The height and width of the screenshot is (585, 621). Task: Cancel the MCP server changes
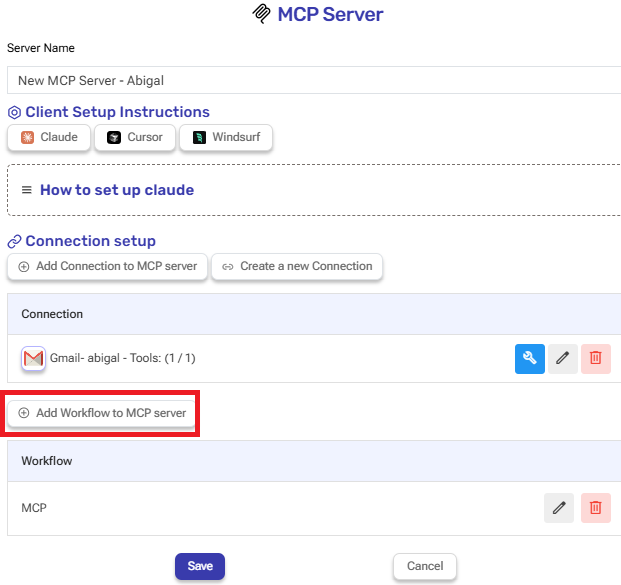425,566
